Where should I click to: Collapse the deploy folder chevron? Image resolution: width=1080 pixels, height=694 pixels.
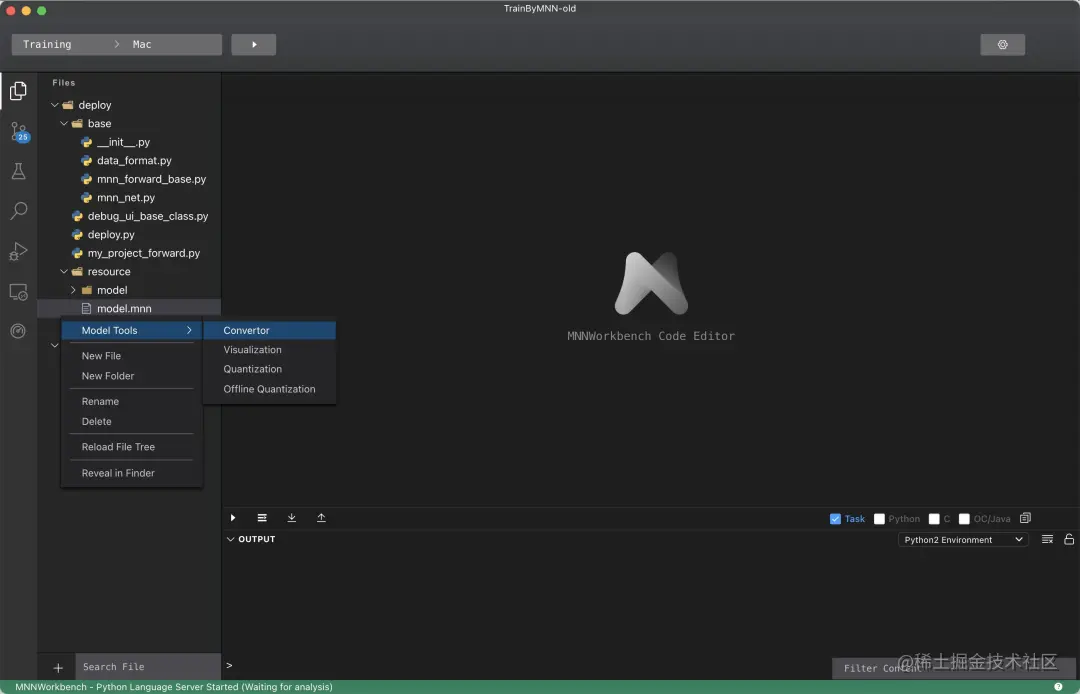[x=54, y=105]
